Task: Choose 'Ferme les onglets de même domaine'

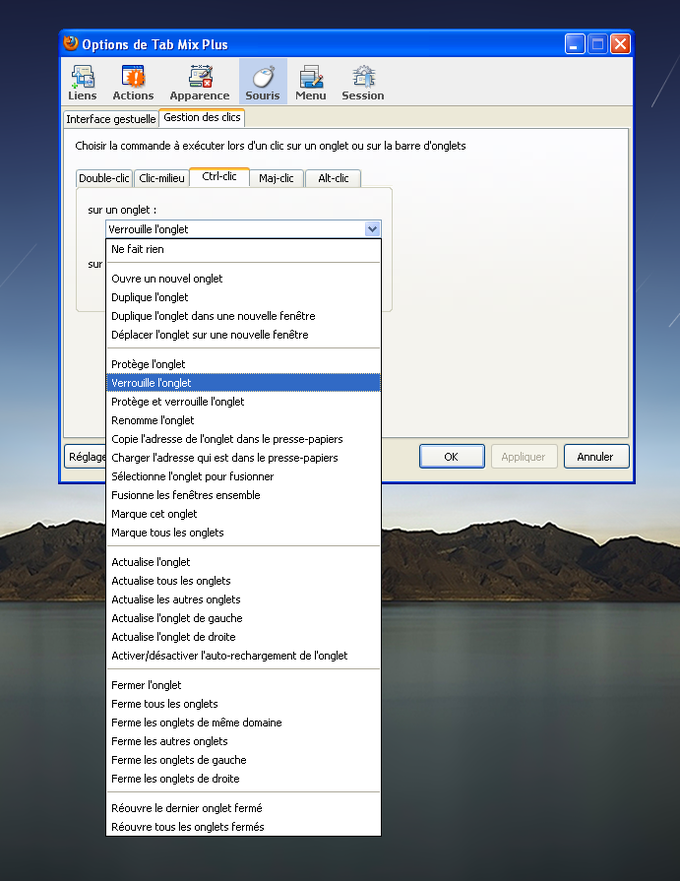Action: point(243,723)
